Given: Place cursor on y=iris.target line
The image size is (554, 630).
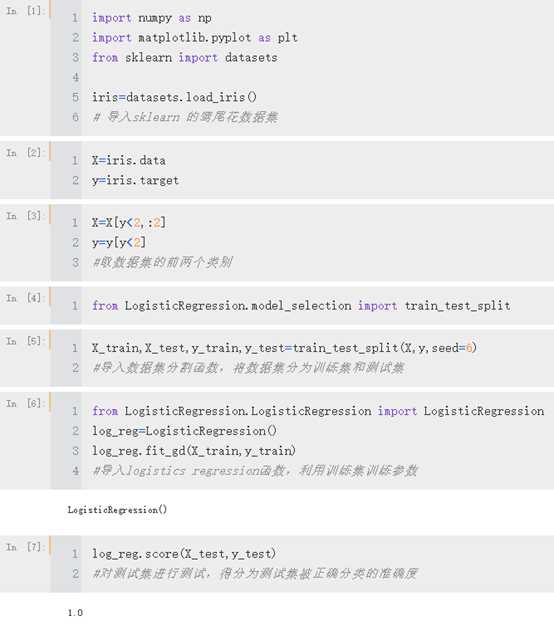Looking at the screenshot, I should click(x=135, y=180).
